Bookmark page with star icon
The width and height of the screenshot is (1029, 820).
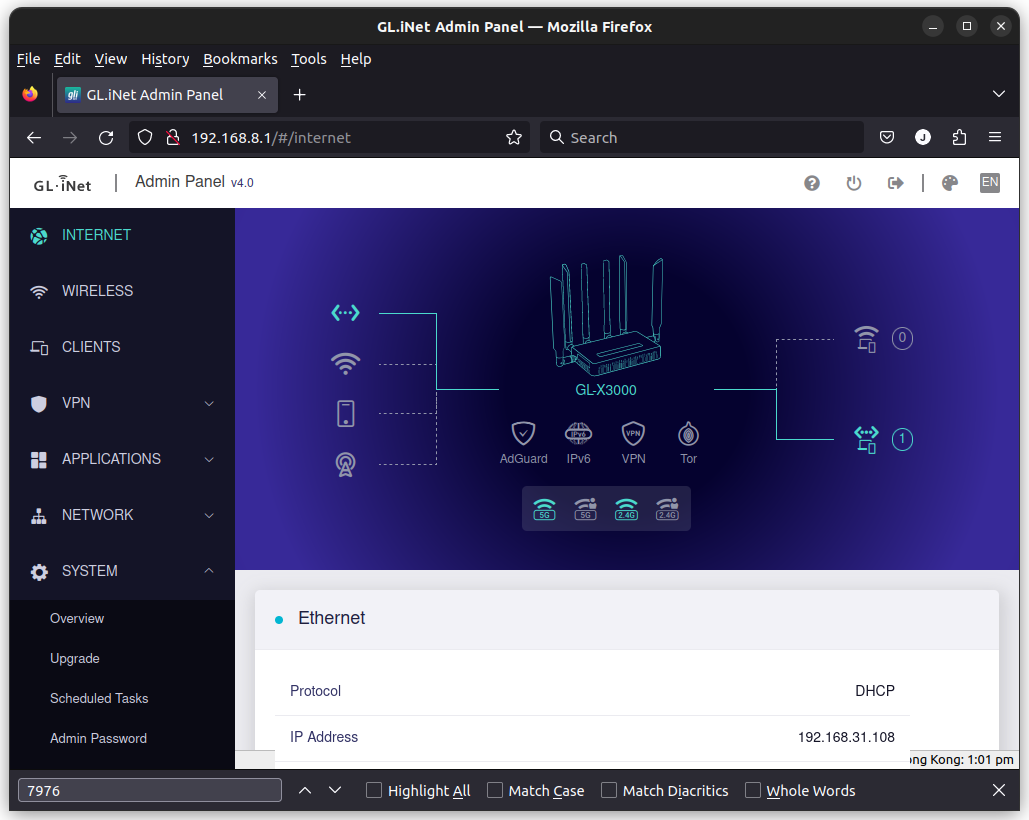tap(514, 138)
